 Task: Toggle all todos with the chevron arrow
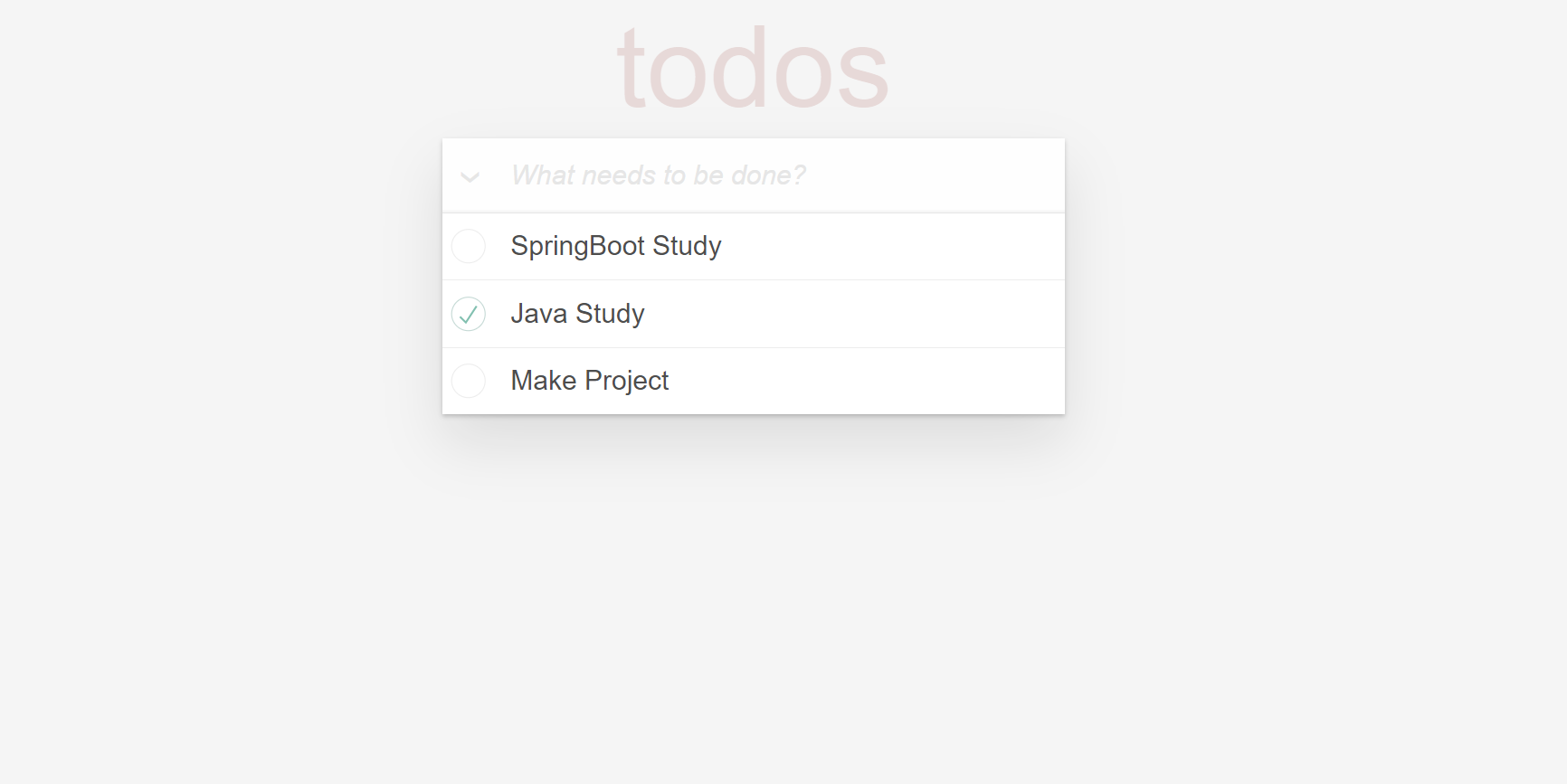(470, 177)
